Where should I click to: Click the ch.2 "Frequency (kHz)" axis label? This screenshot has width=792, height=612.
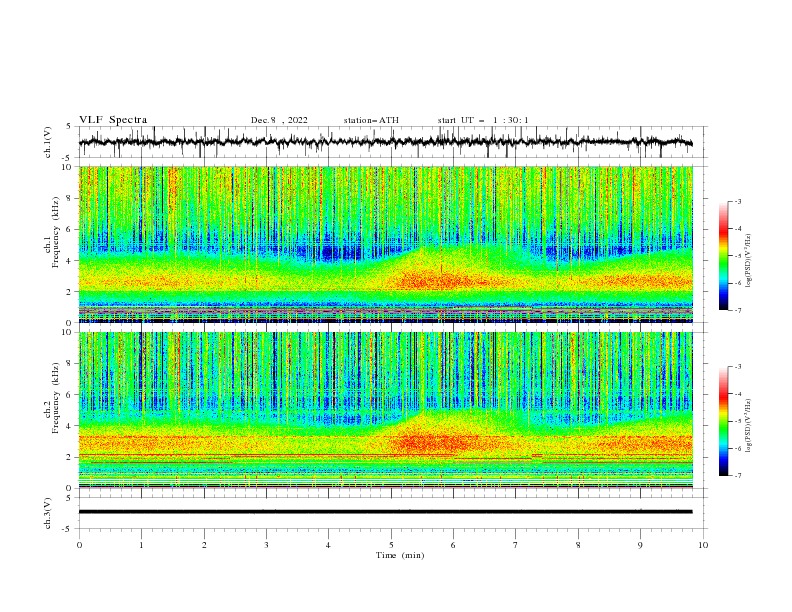[x=56, y=398]
